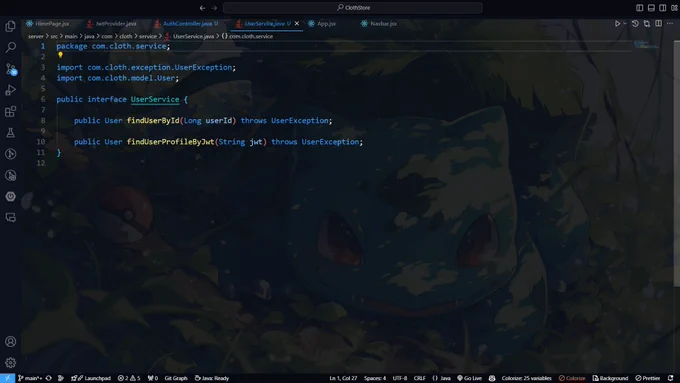Open the Accounts menu in activity bar
This screenshot has height=383, width=680.
coord(10,341)
